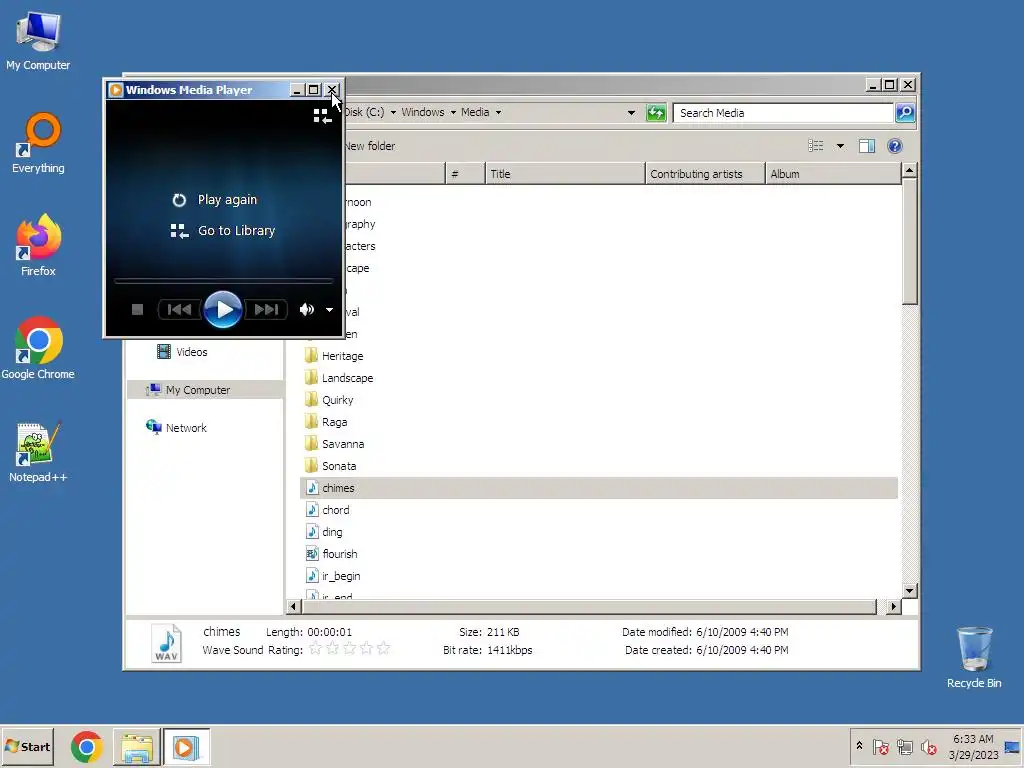1024x768 pixels.
Task: Open the views options dropdown arrow
Action: [x=840, y=146]
